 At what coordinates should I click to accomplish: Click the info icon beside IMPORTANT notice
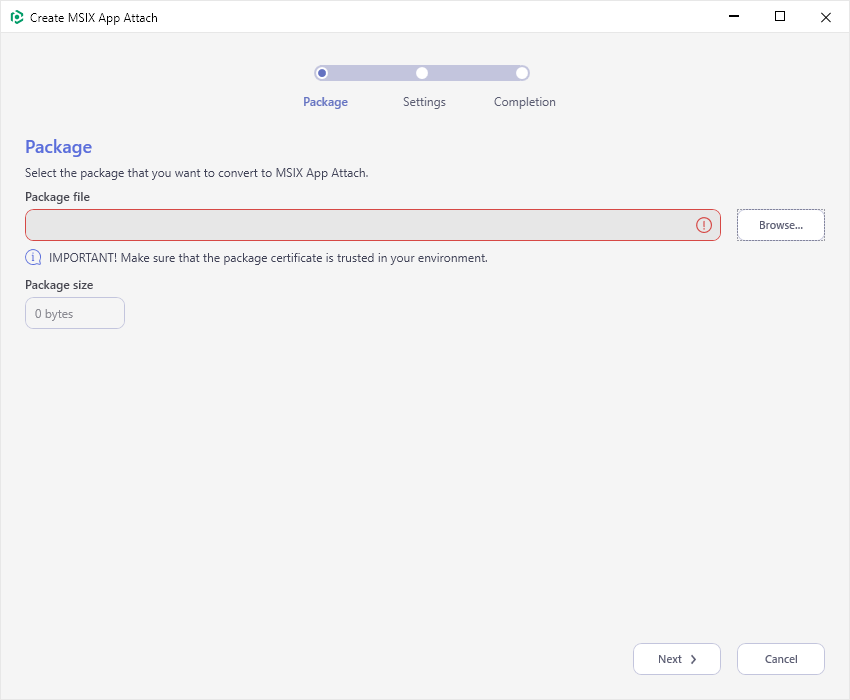(x=33, y=258)
